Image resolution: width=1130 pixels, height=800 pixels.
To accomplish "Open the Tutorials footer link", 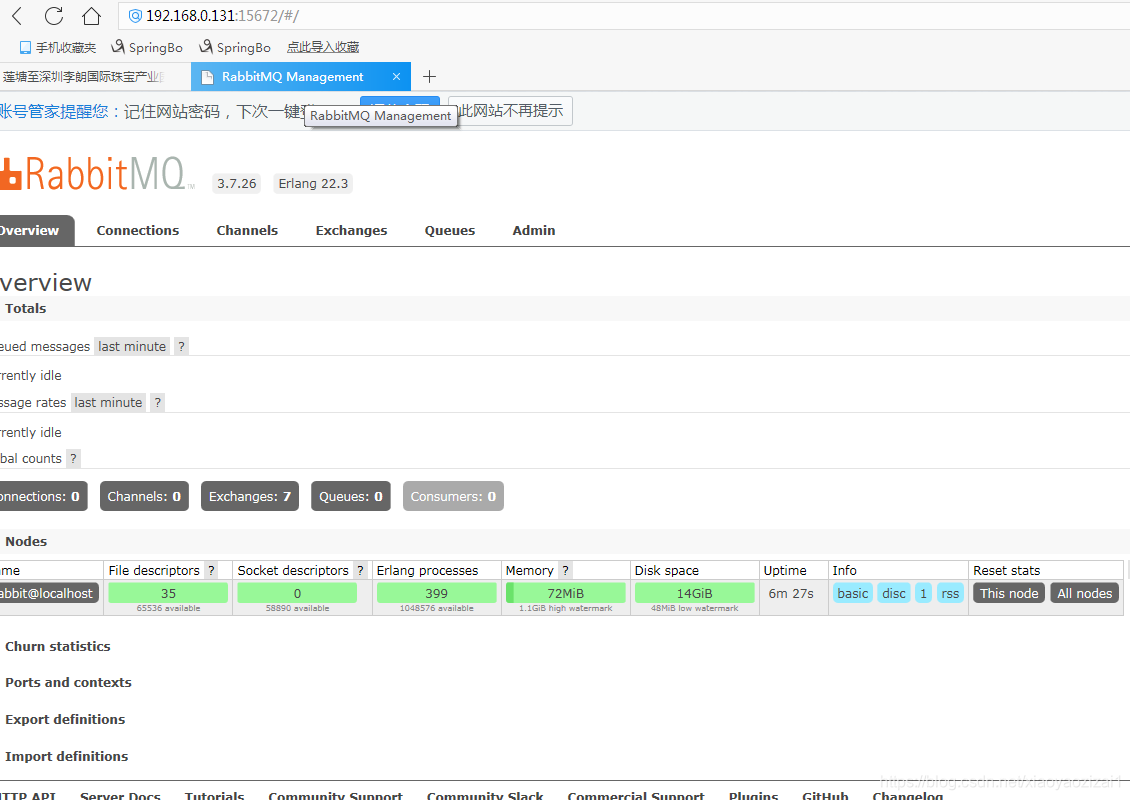I will click(215, 795).
